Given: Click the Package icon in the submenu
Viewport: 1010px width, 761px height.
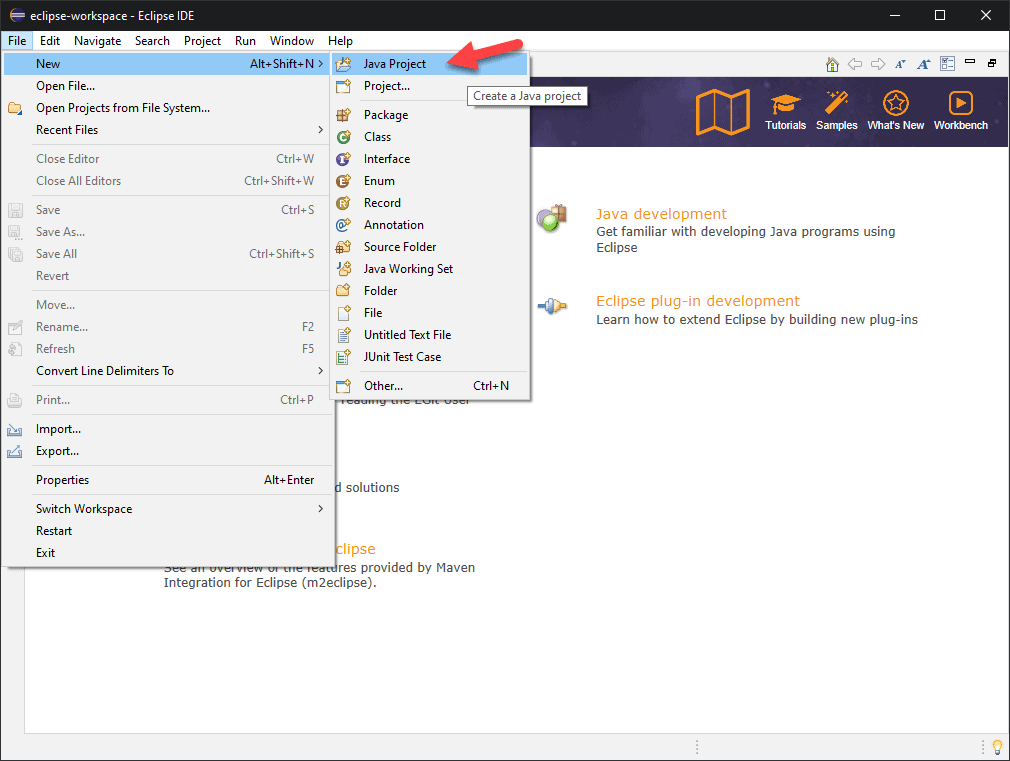Looking at the screenshot, I should pos(343,115).
